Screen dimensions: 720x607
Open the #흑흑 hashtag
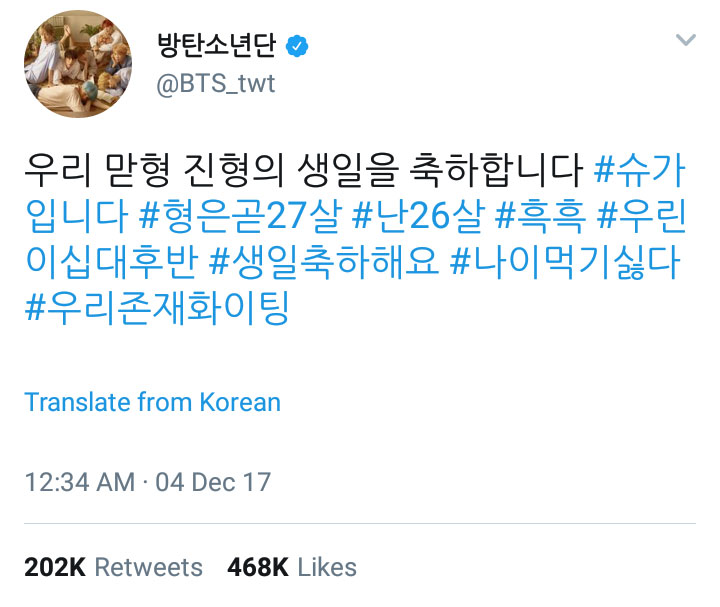540,215
